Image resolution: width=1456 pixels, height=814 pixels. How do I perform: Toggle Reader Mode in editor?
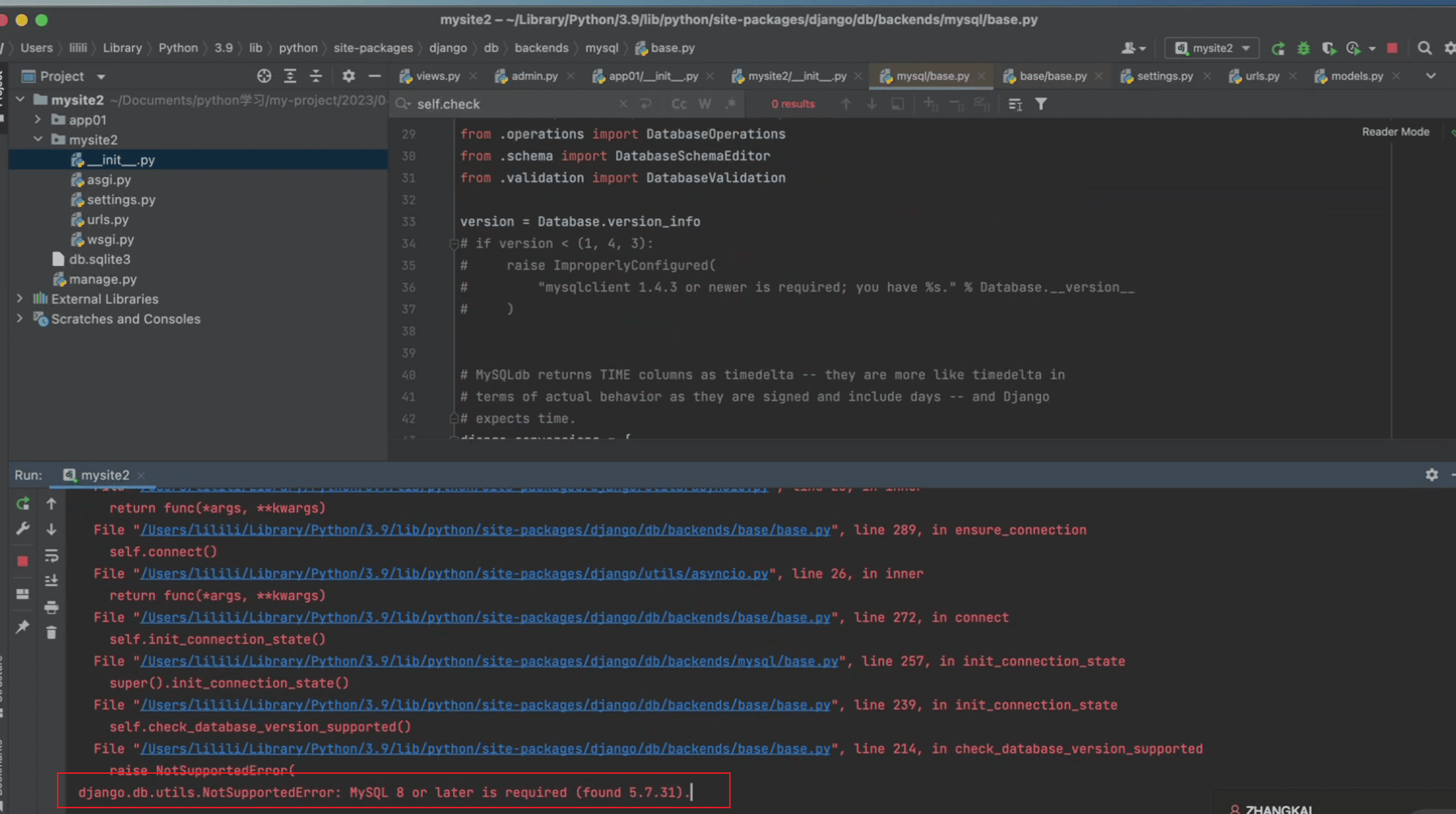1396,132
